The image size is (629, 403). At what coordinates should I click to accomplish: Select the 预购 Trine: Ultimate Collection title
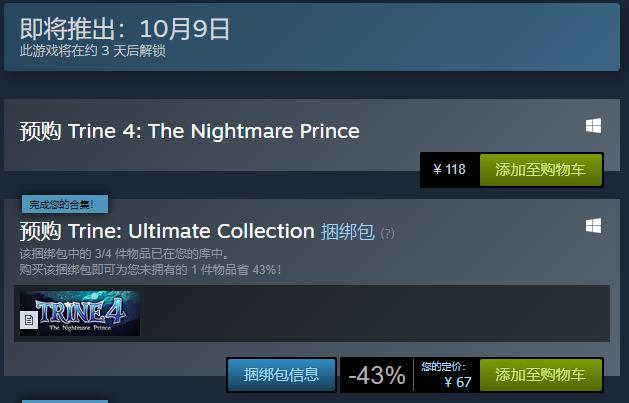167,231
